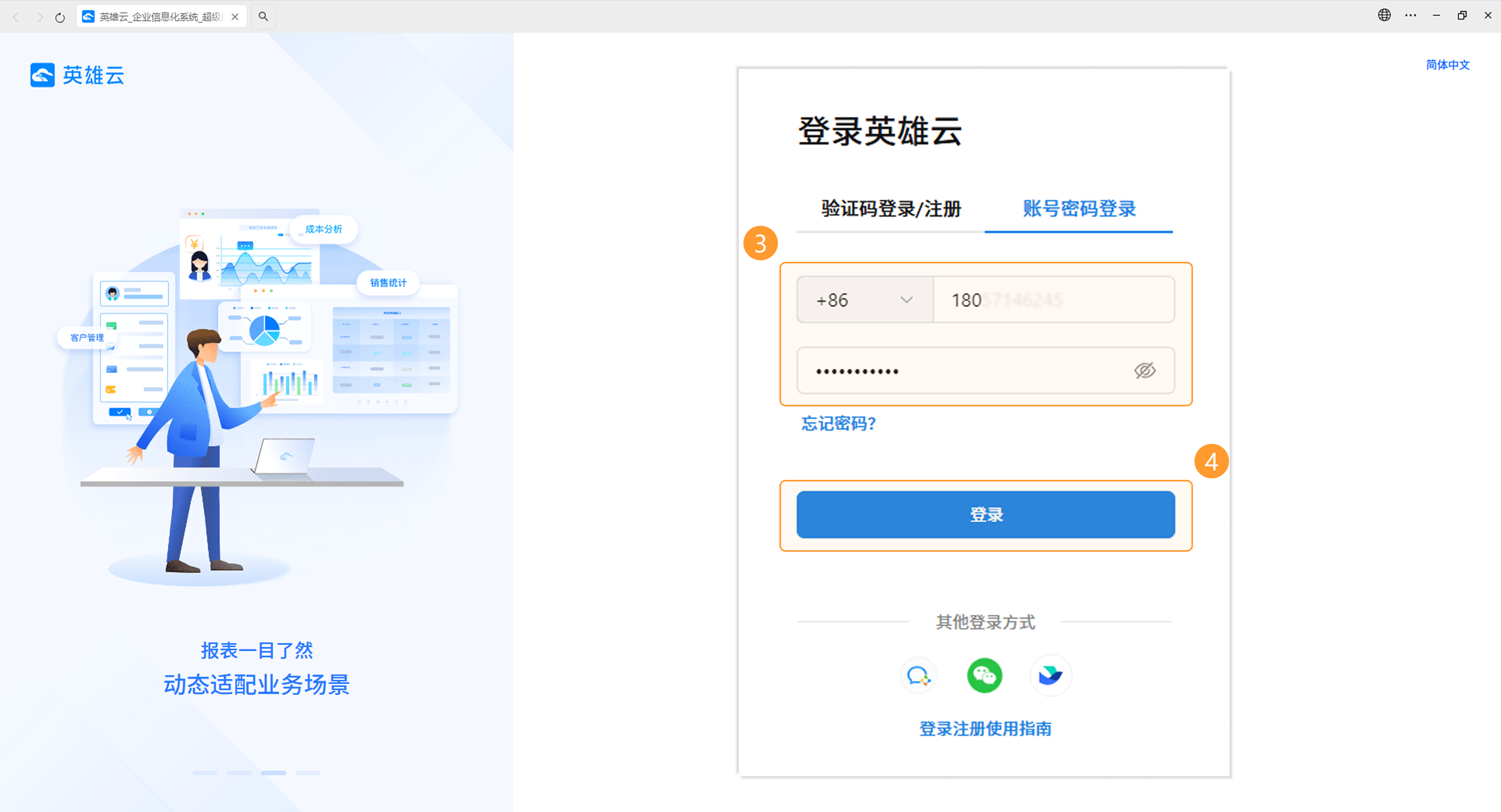Go back using the browser back arrow
Viewport: 1501px width, 812px height.
[x=16, y=17]
